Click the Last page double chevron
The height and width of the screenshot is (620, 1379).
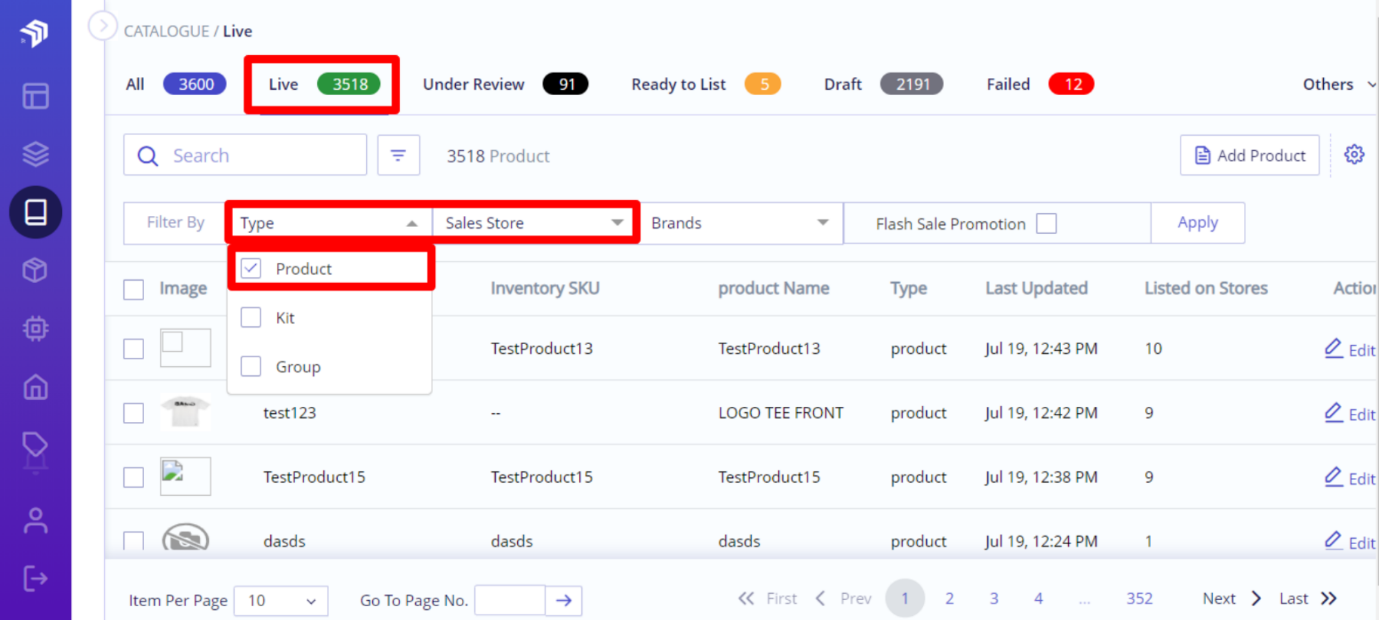click(x=1328, y=599)
